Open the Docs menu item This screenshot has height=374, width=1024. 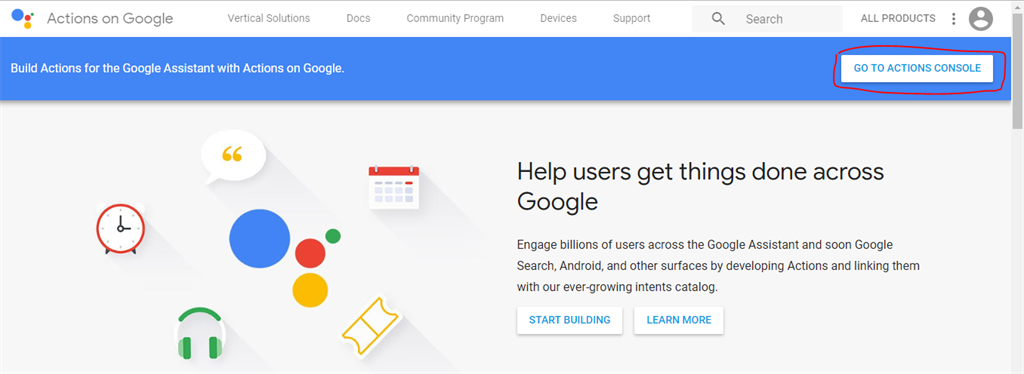(358, 18)
